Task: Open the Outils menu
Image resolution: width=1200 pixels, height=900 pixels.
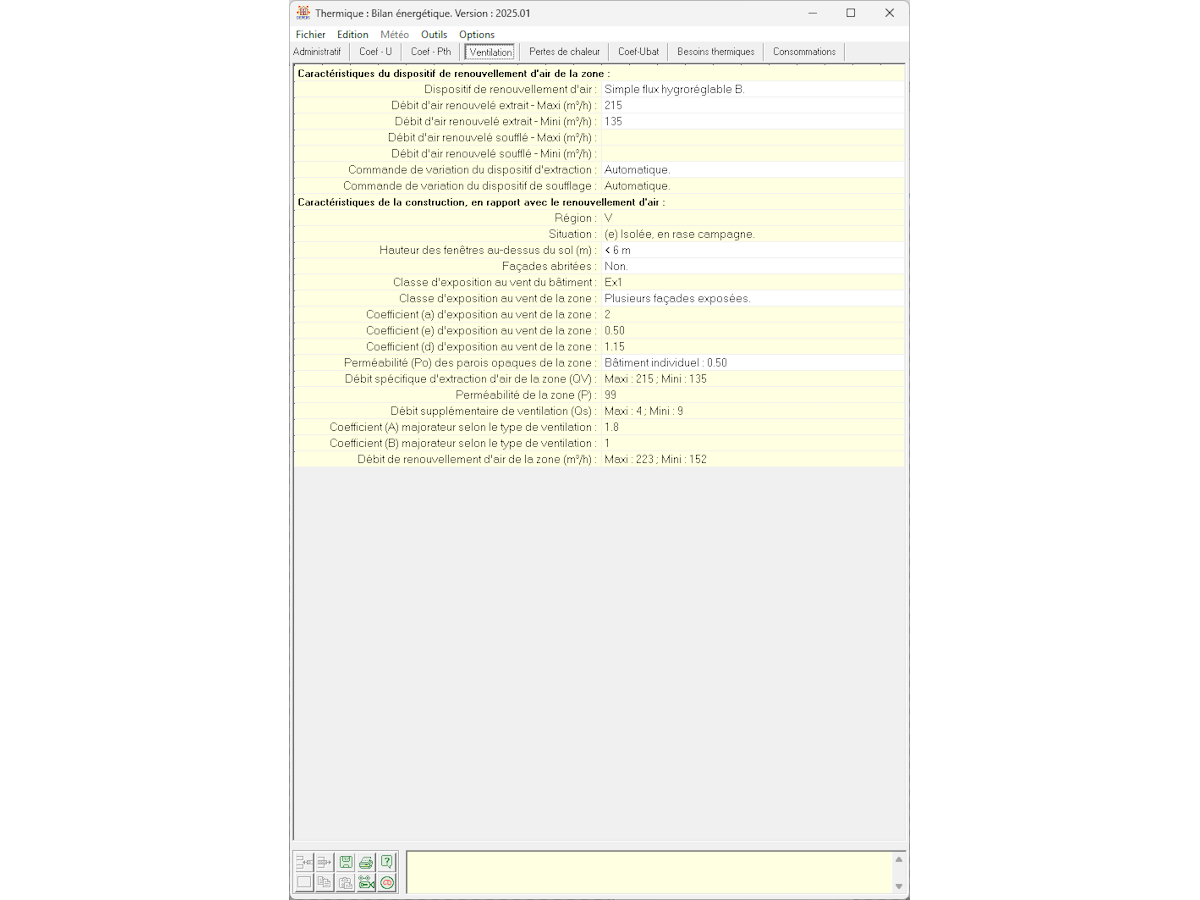Action: (434, 35)
